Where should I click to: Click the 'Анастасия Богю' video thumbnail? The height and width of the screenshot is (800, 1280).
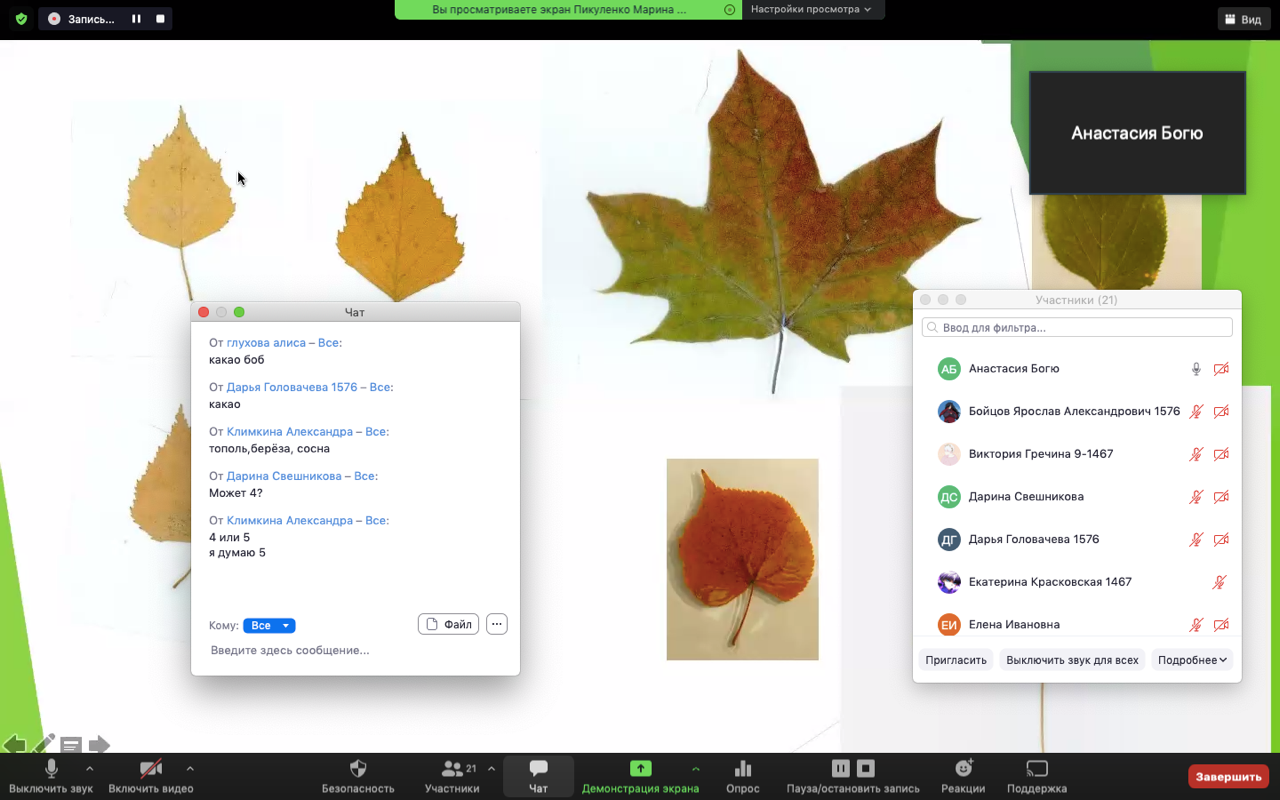(1137, 133)
